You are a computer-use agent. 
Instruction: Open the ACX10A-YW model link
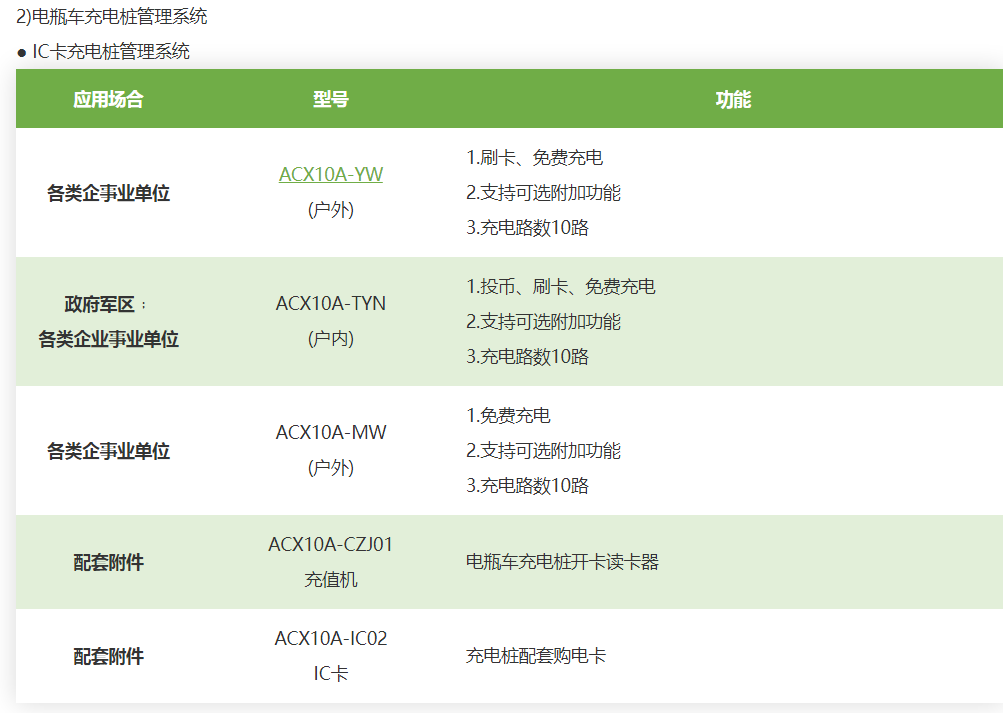(x=330, y=175)
